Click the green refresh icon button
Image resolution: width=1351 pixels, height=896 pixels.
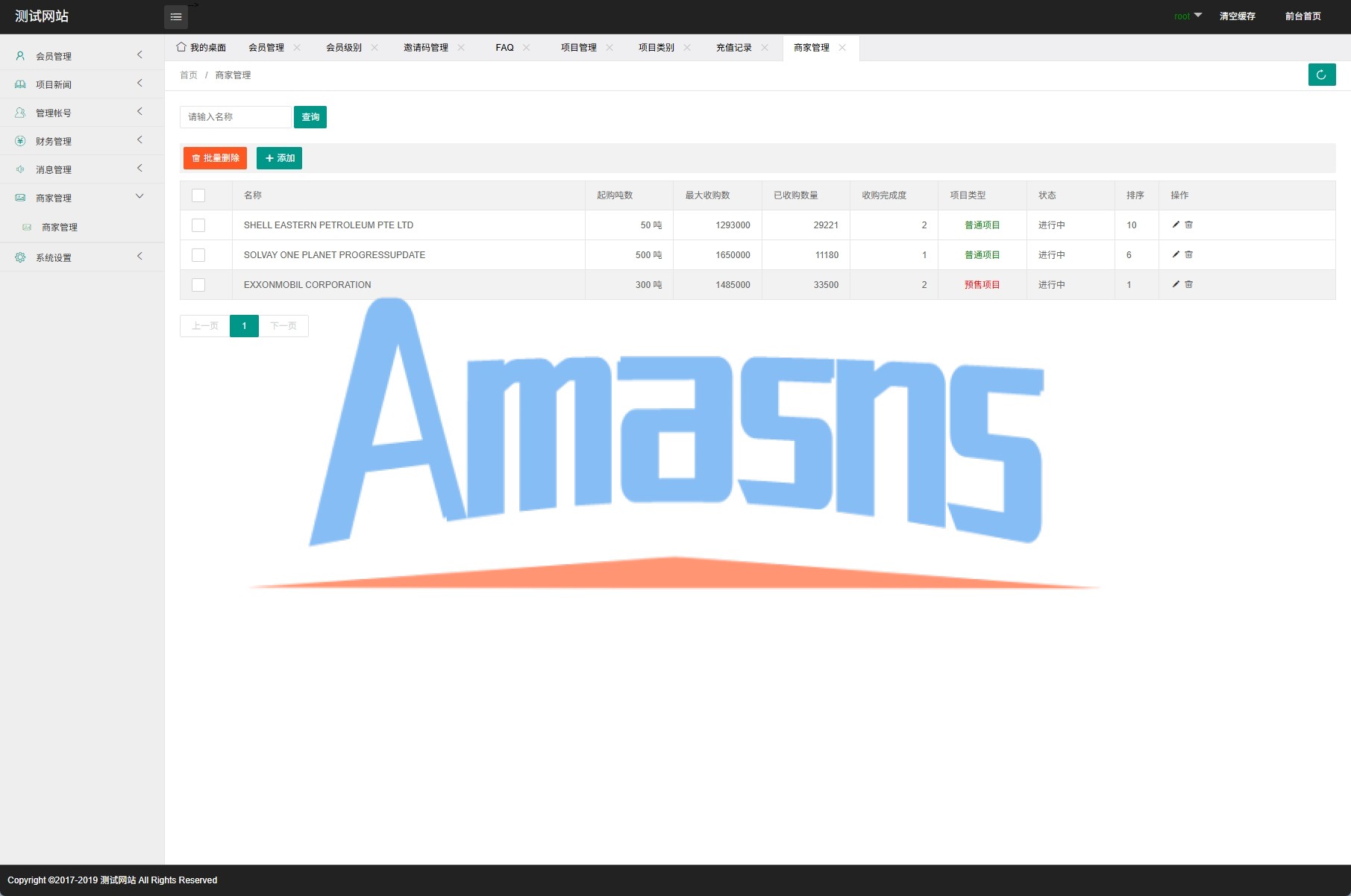(x=1321, y=75)
